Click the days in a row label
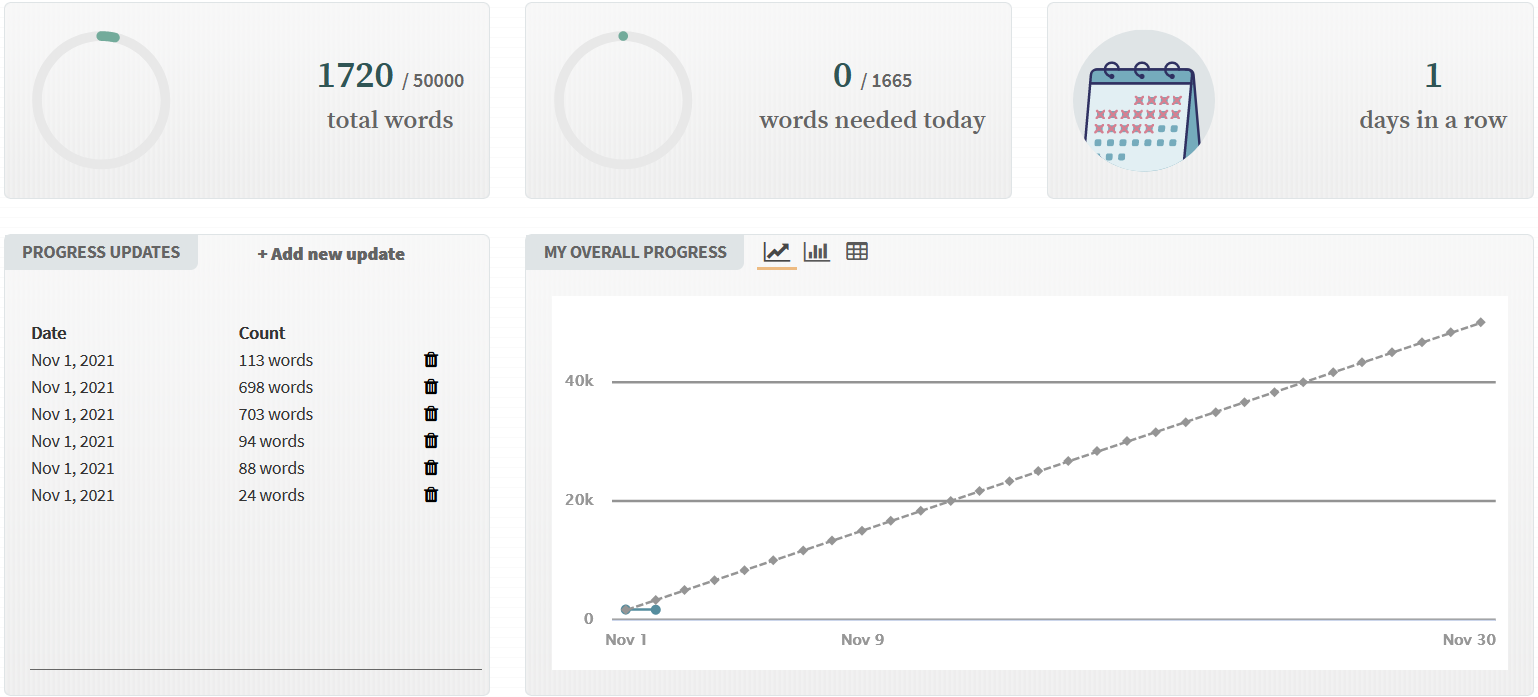The image size is (1538, 697). pos(1432,120)
